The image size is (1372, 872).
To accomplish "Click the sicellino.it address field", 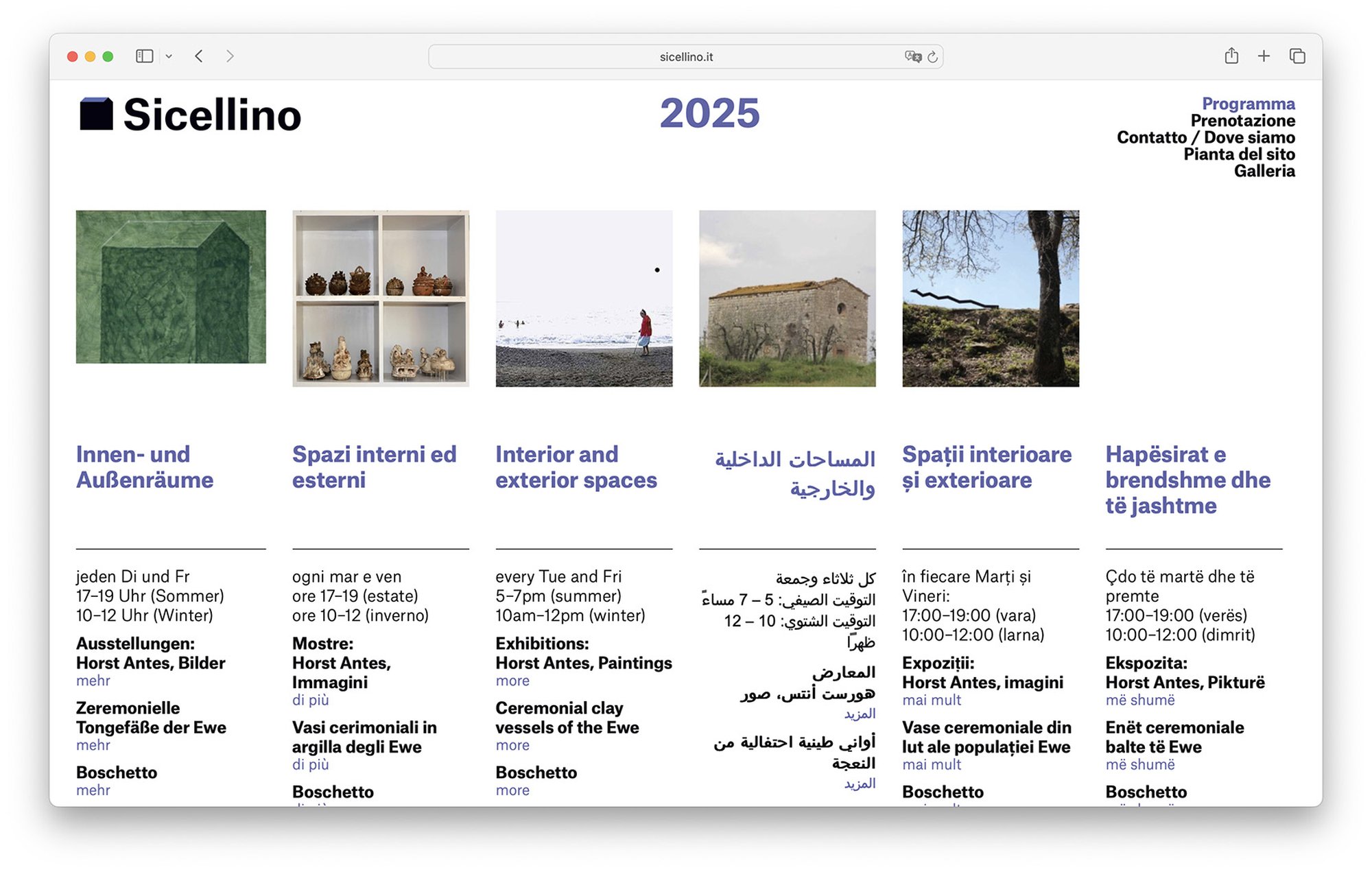I will (x=686, y=57).
